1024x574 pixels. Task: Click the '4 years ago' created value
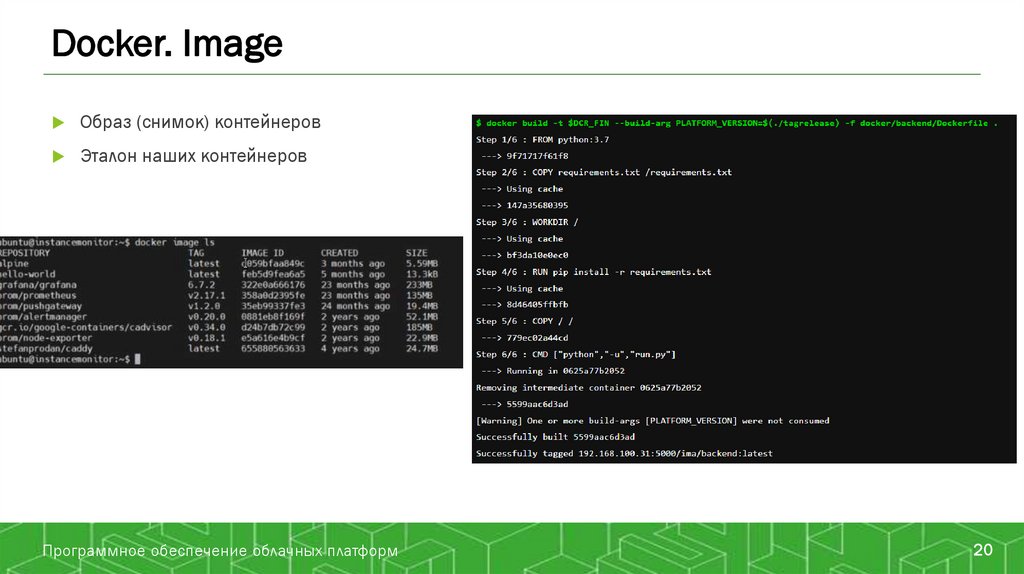click(350, 349)
